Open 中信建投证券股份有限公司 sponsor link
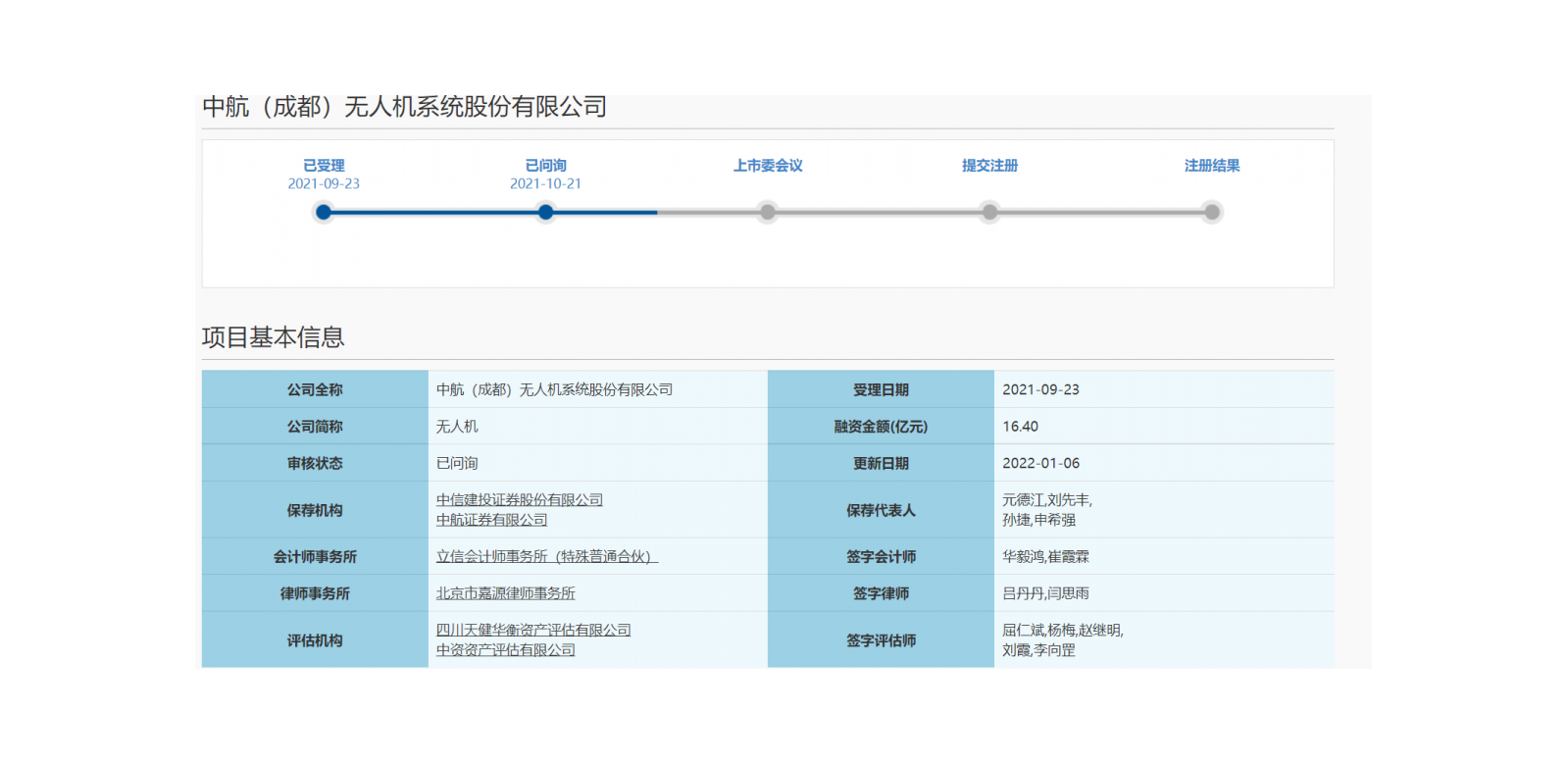 [x=520, y=500]
